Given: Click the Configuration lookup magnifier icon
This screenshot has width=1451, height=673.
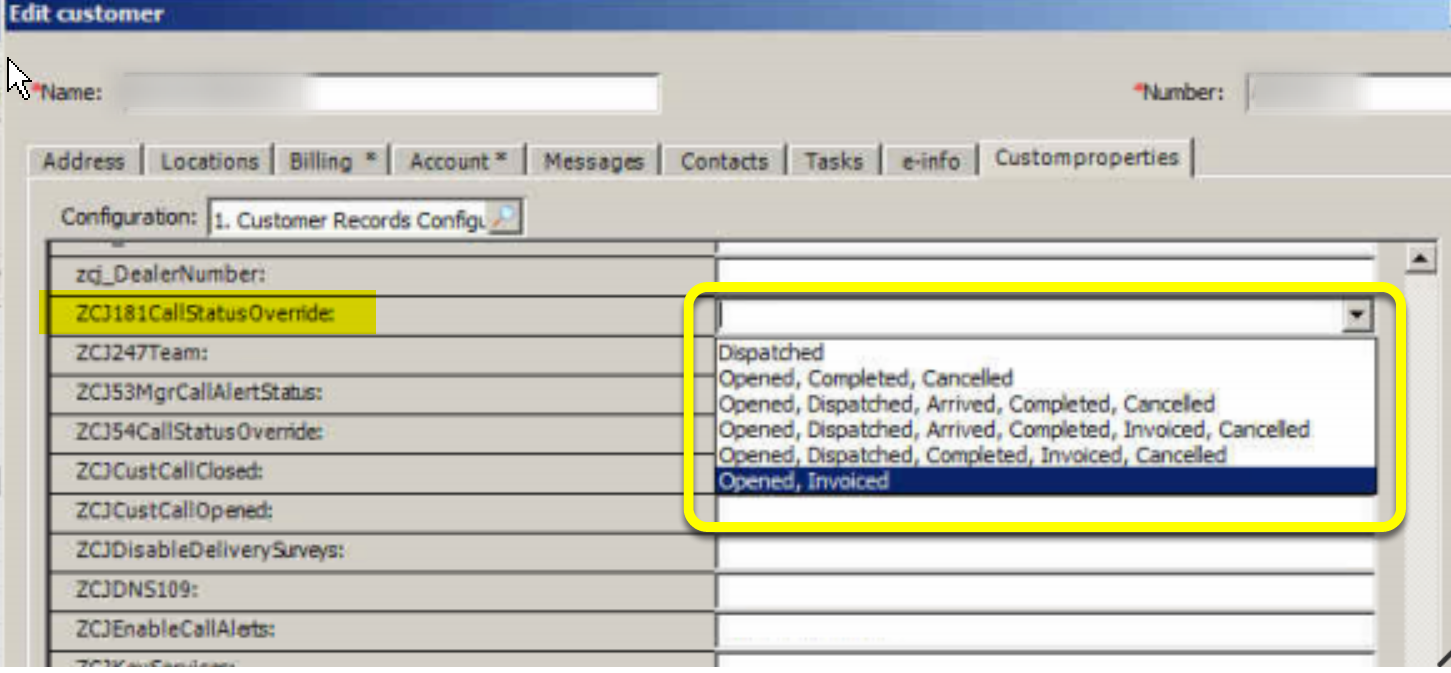Looking at the screenshot, I should click(x=505, y=218).
